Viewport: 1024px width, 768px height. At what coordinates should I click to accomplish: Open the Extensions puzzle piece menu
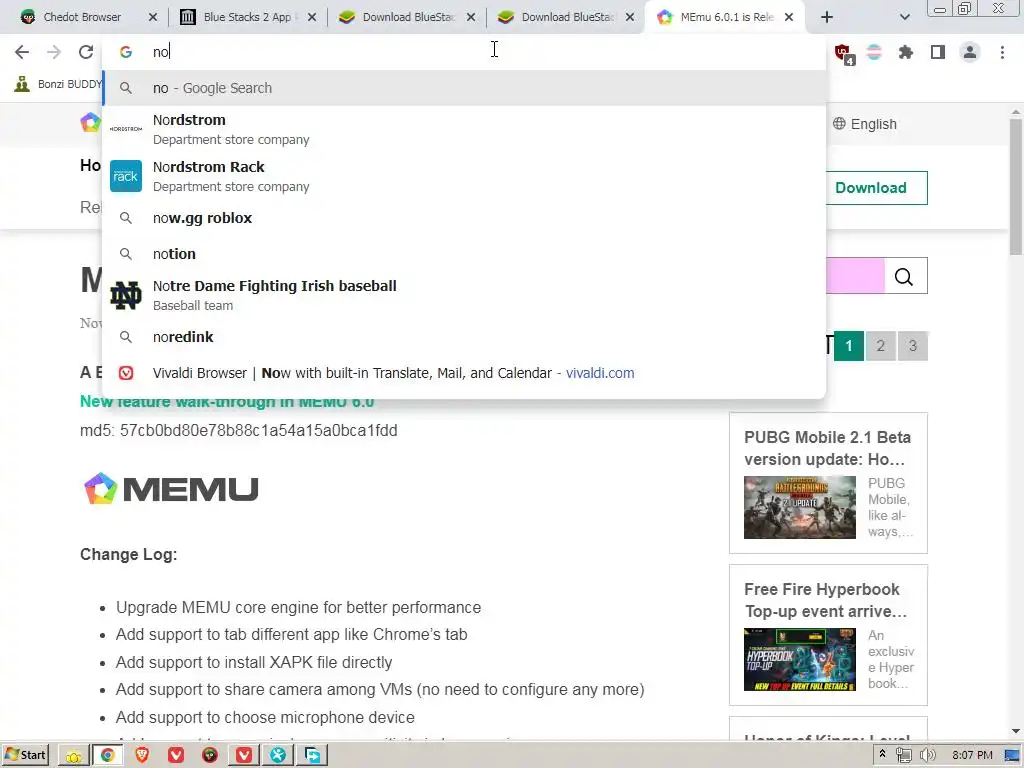(x=906, y=52)
